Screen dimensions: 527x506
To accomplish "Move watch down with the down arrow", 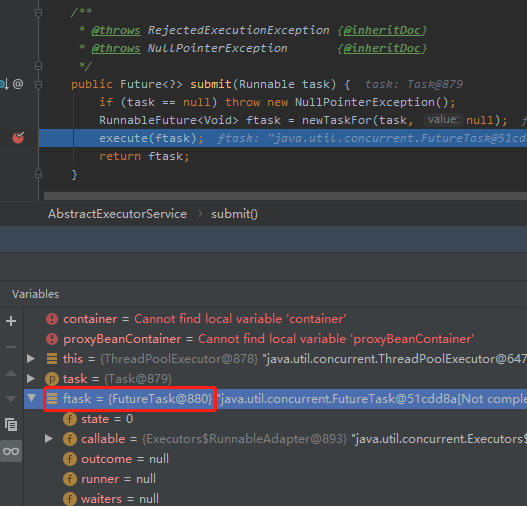I will [x=11, y=399].
